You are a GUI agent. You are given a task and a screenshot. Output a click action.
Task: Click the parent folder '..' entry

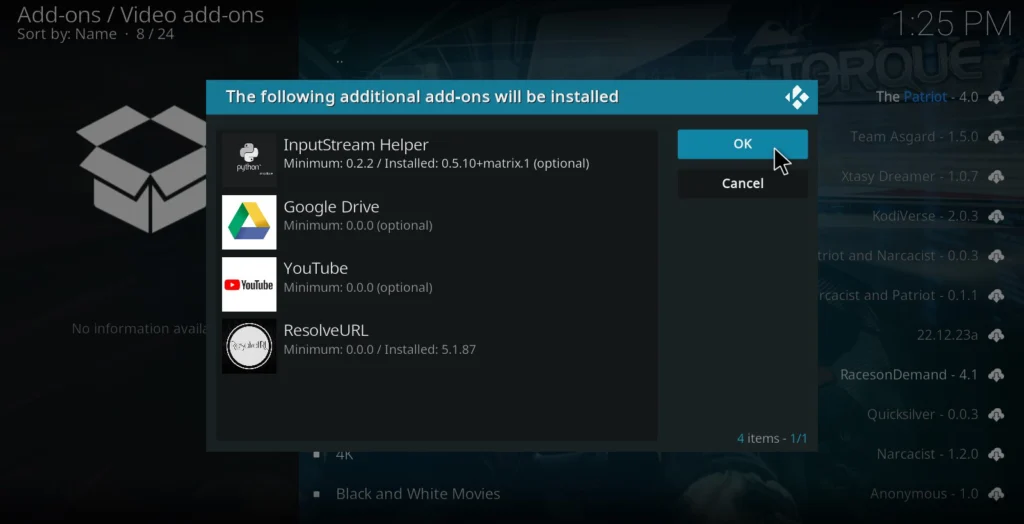tap(340, 60)
